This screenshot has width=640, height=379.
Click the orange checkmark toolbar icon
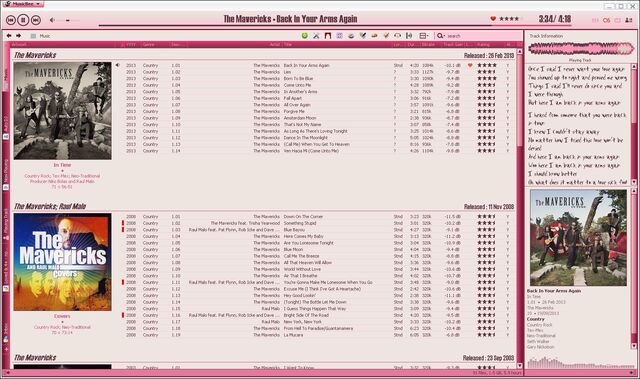[x=386, y=36]
